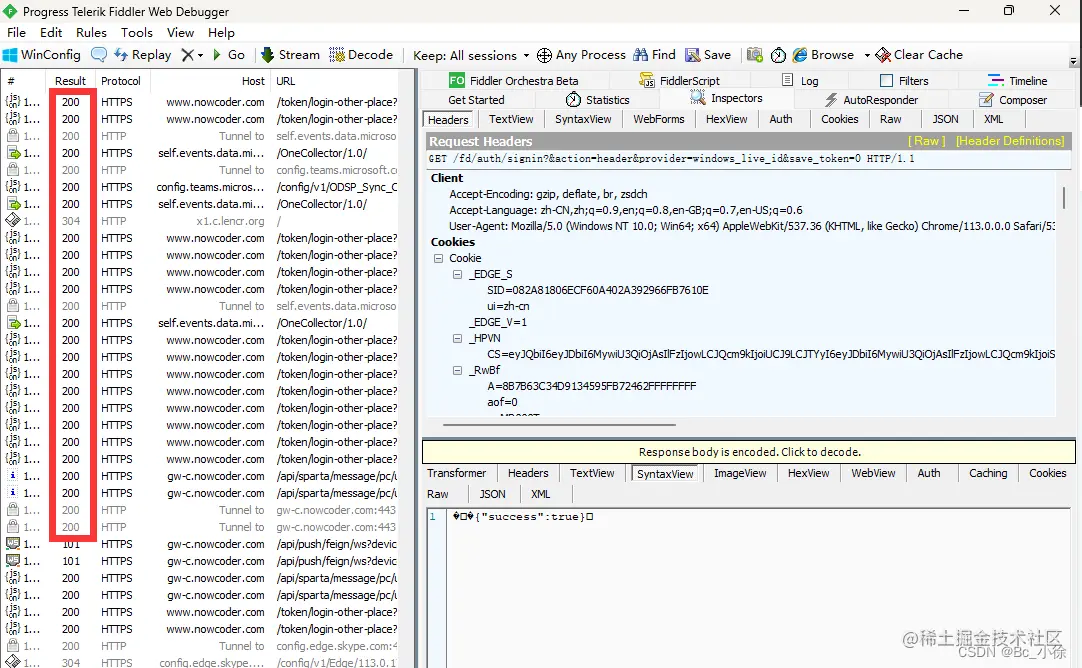1082x668 pixels.
Task: Collapse the _EDGE_S cookie node
Action: pos(457,274)
